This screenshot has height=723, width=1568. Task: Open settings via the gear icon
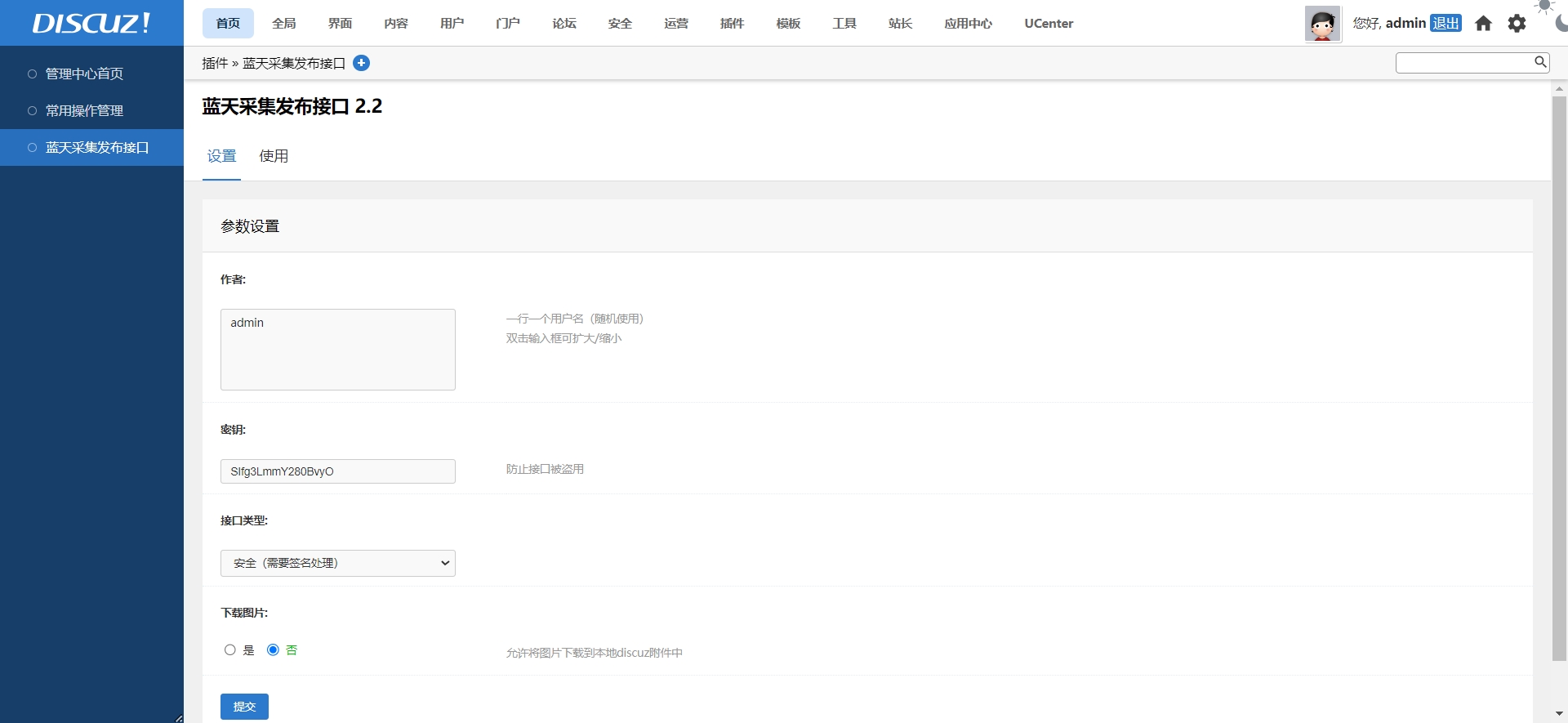[1517, 24]
